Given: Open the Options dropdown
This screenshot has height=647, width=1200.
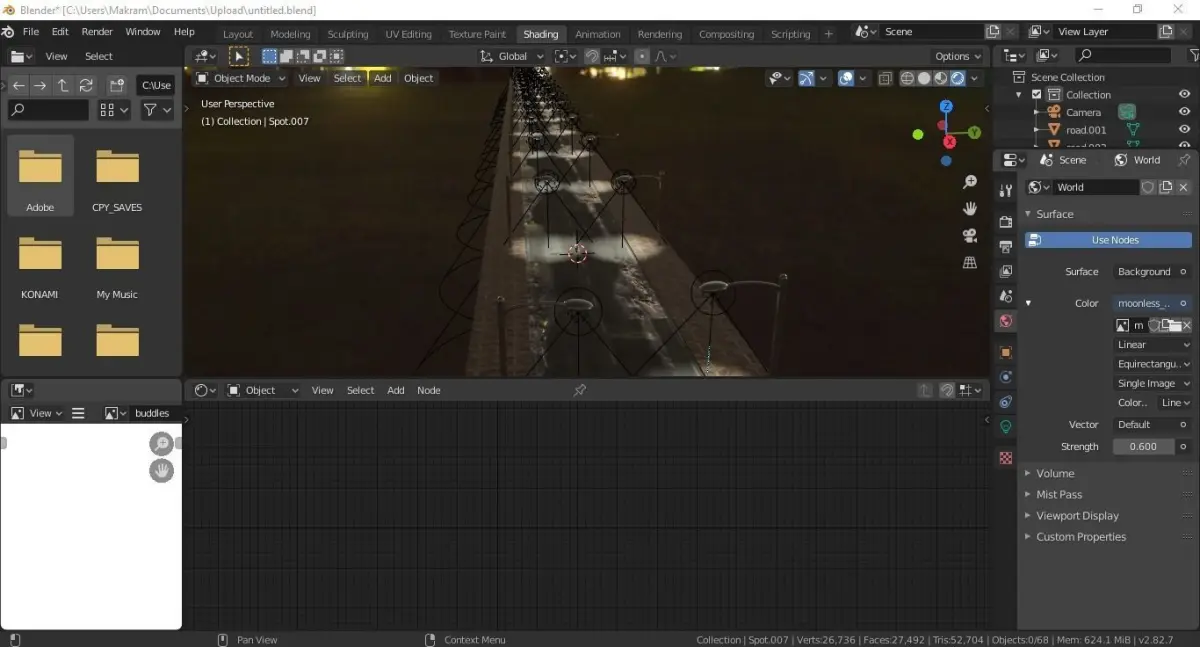Looking at the screenshot, I should 958,56.
